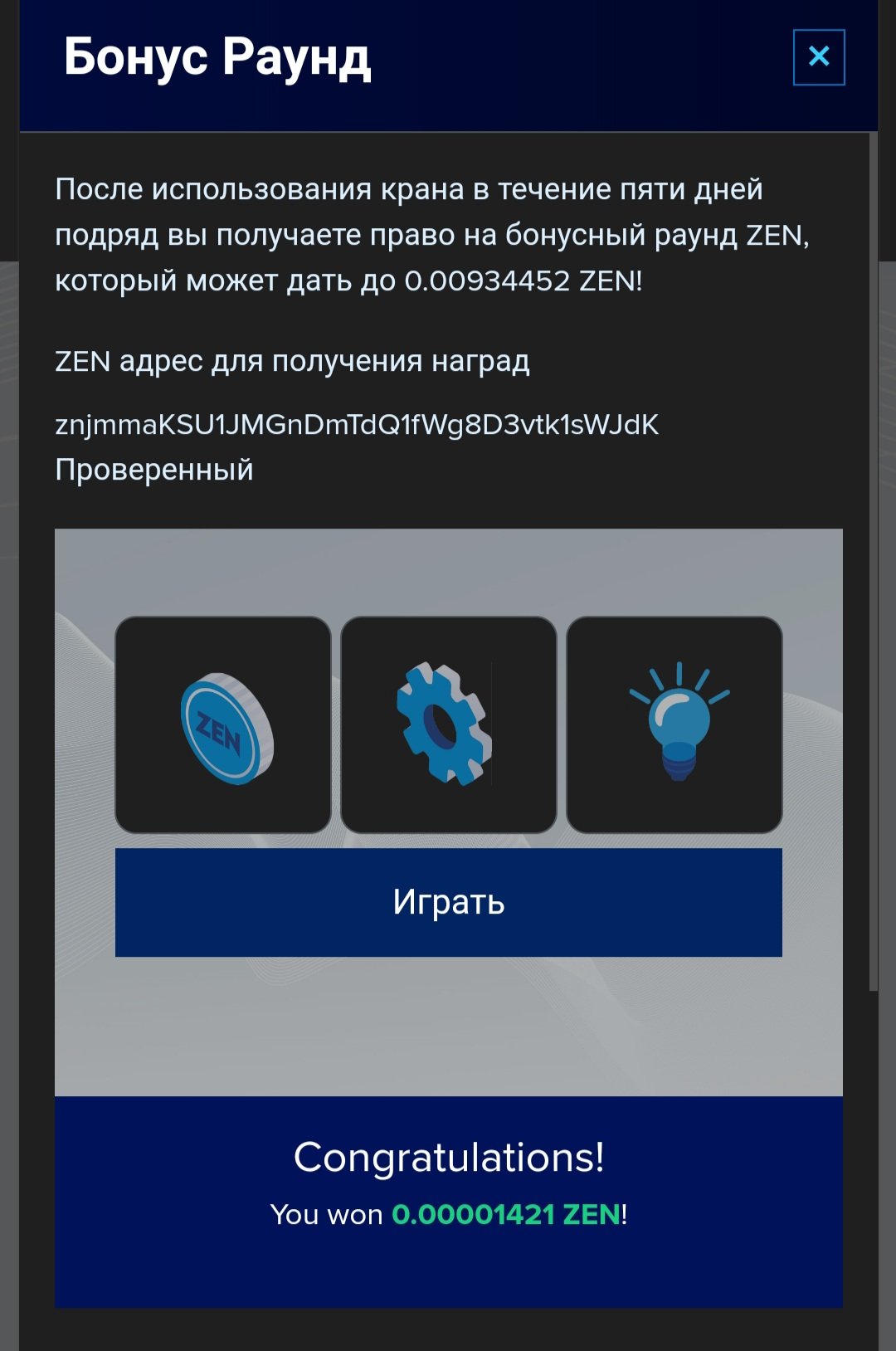The width and height of the screenshot is (896, 1351).
Task: Click the bonus round description paragraph
Action: click(432, 235)
